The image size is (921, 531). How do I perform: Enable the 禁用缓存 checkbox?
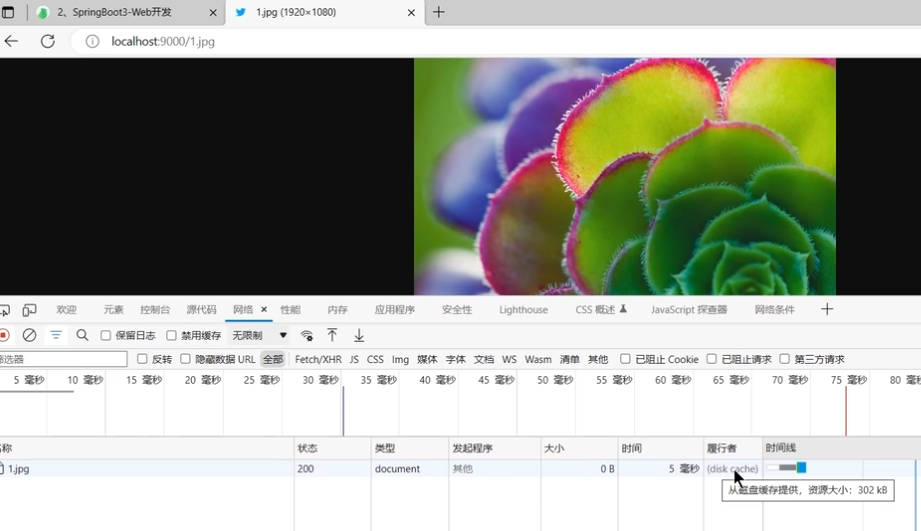click(x=172, y=335)
